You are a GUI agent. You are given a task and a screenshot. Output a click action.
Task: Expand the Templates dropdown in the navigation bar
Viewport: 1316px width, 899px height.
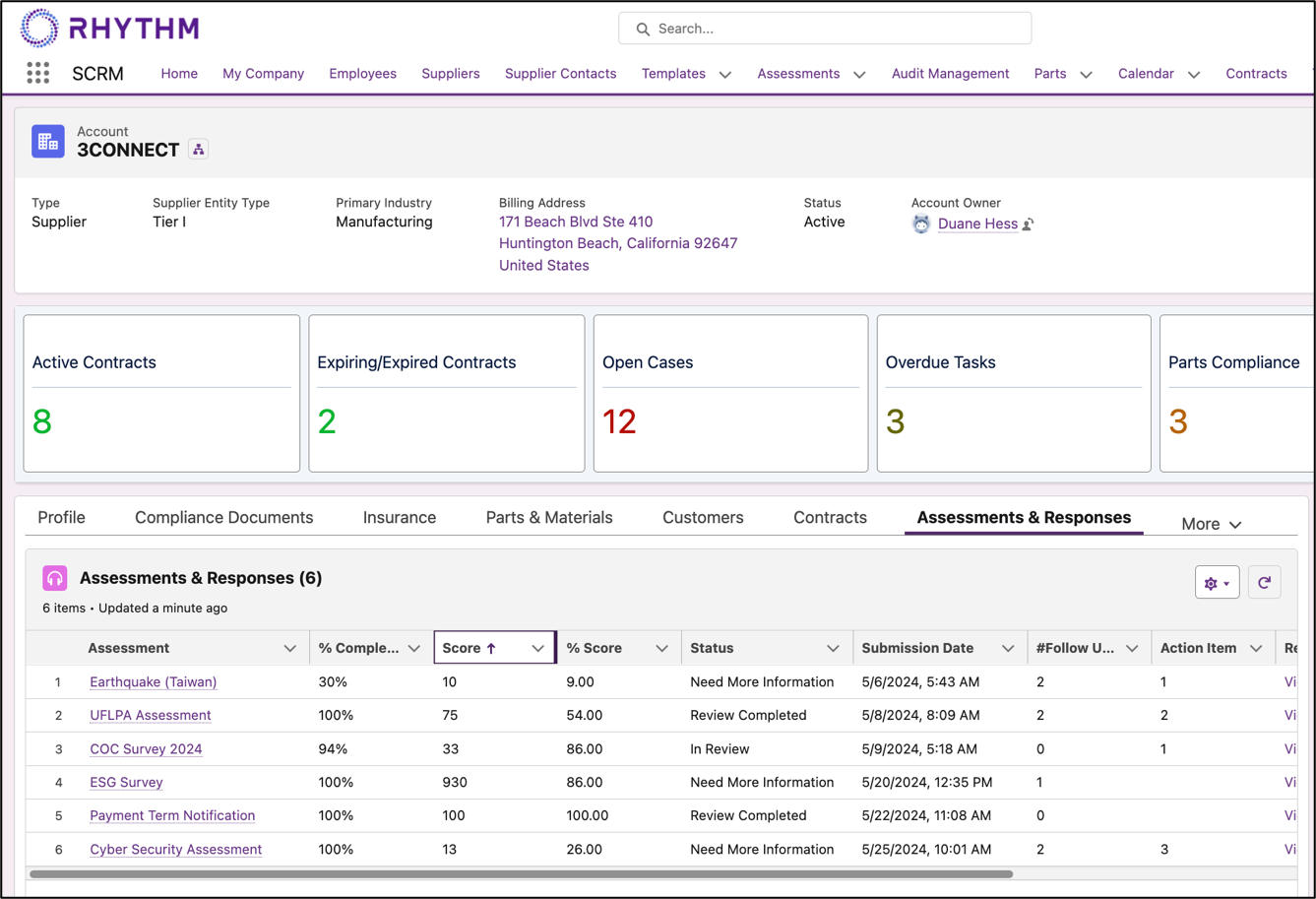coord(725,73)
